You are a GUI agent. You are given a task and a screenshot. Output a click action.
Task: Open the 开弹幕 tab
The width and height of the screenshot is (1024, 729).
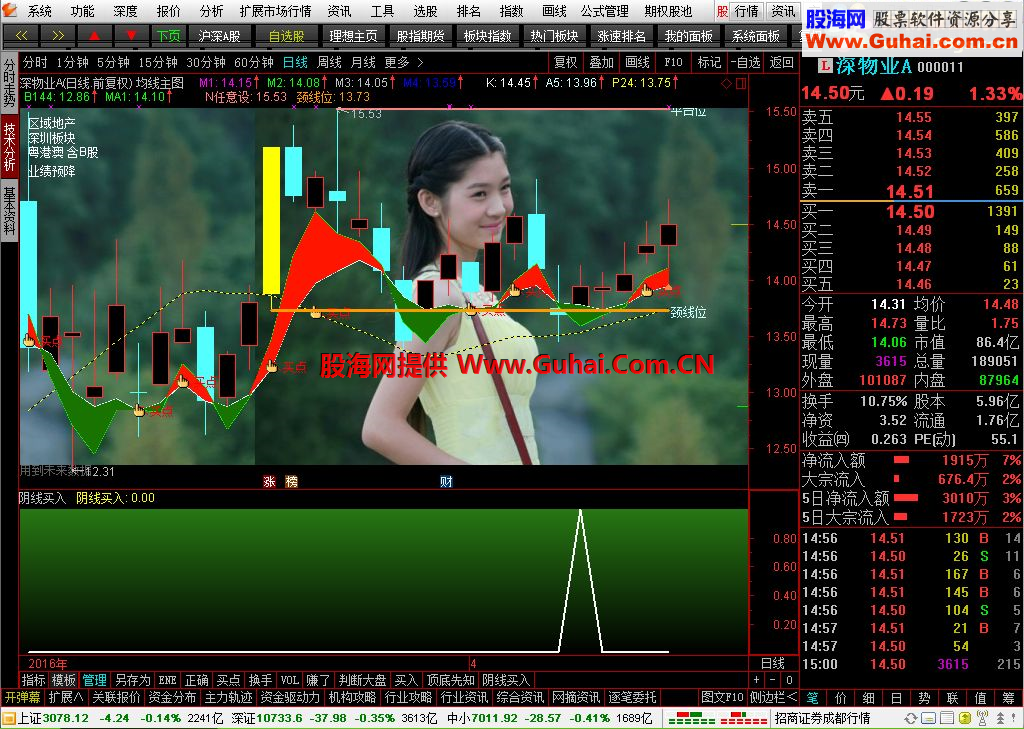click(22, 698)
